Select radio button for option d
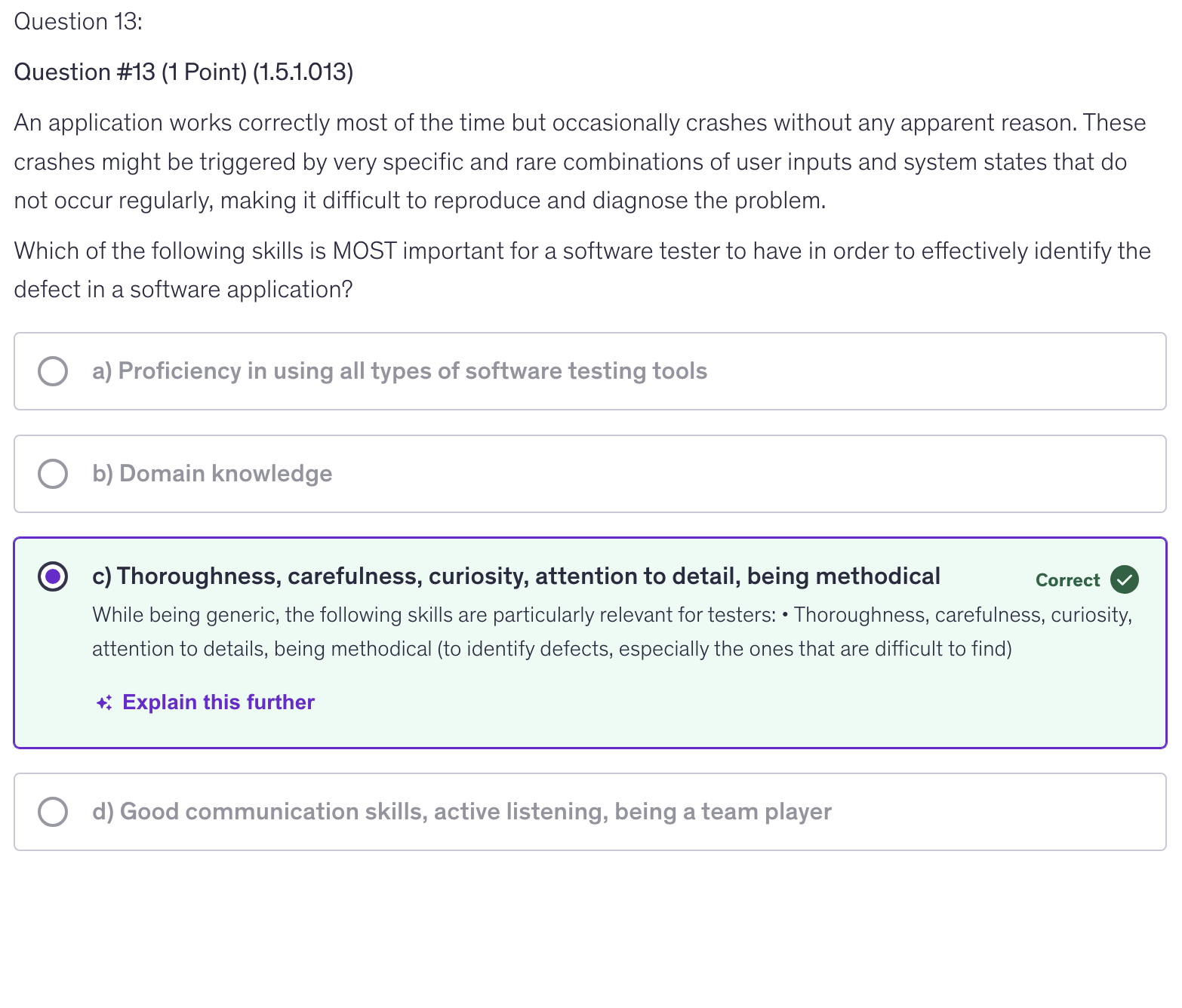The height and width of the screenshot is (1008, 1182). coord(53,812)
